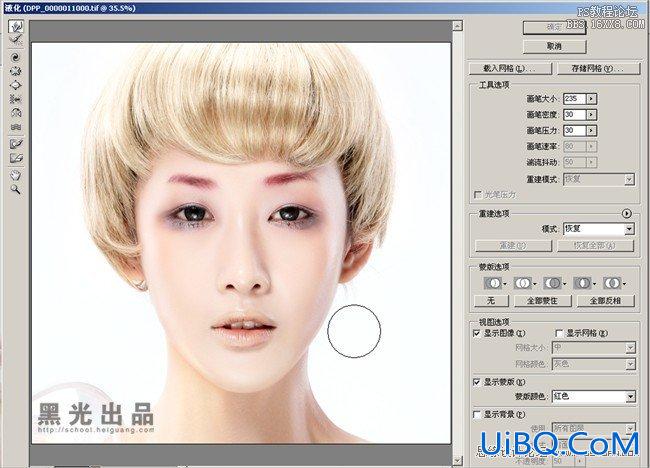
Task: Open the 湍流抖动 slider popup arrow
Action: pyautogui.click(x=592, y=162)
